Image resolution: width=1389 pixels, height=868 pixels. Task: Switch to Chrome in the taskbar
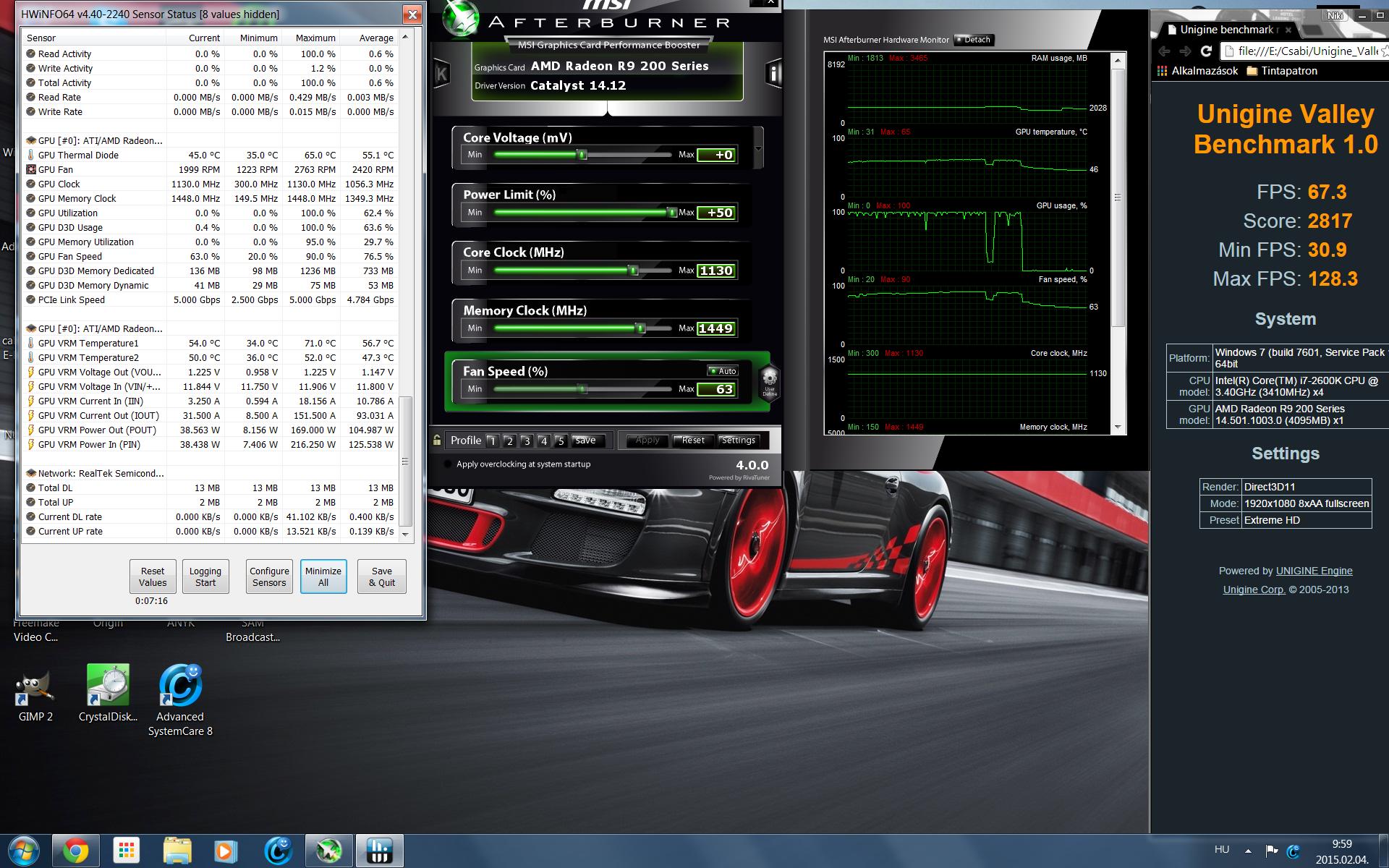pyautogui.click(x=75, y=851)
